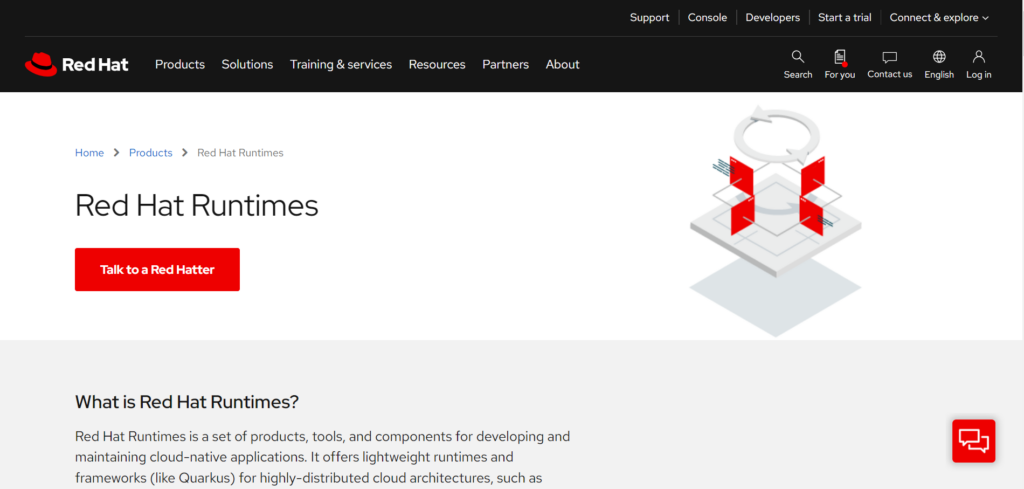The image size is (1024, 489).
Task: Click the Log in person icon
Action: (x=978, y=57)
